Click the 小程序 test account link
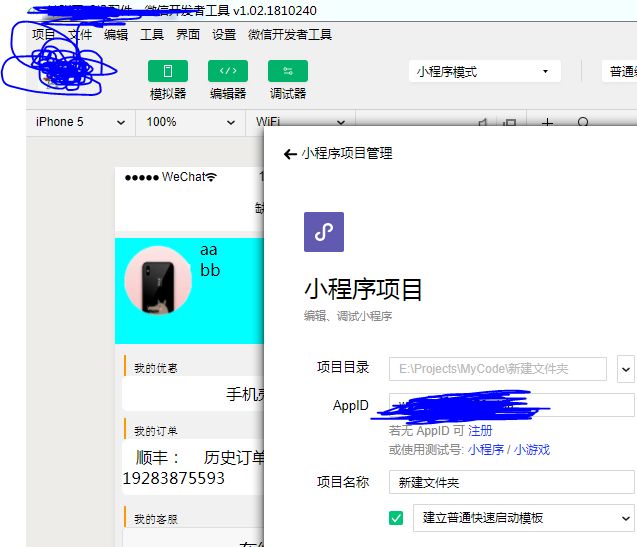 [x=486, y=449]
